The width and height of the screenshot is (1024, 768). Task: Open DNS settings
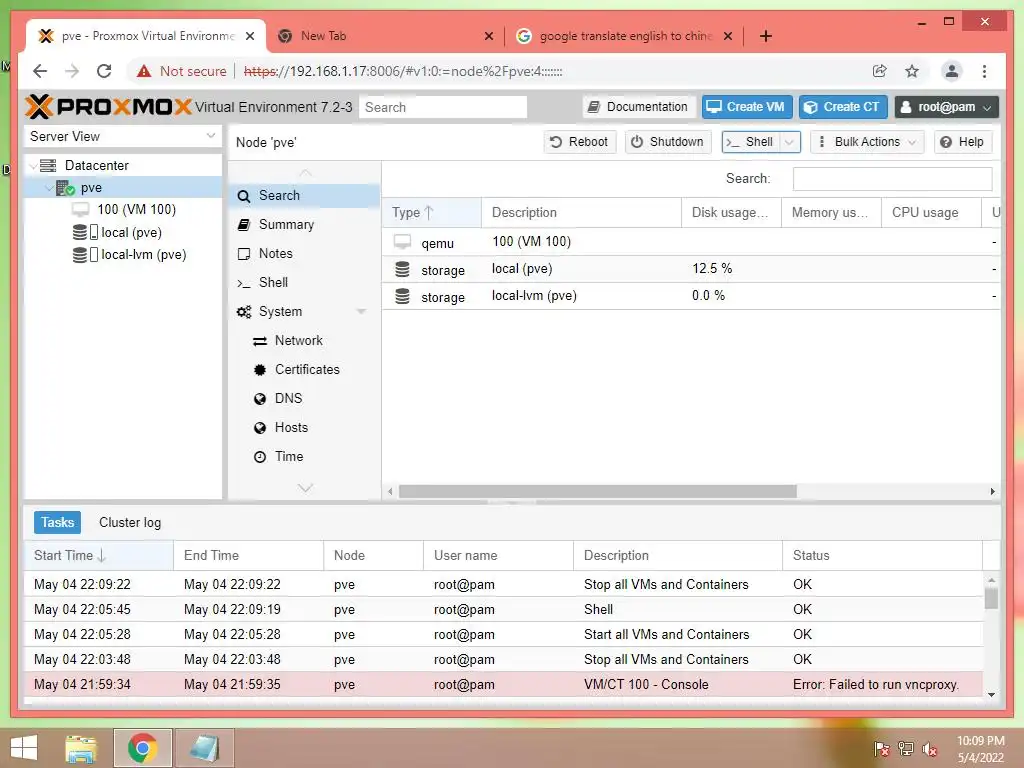[304, 398]
